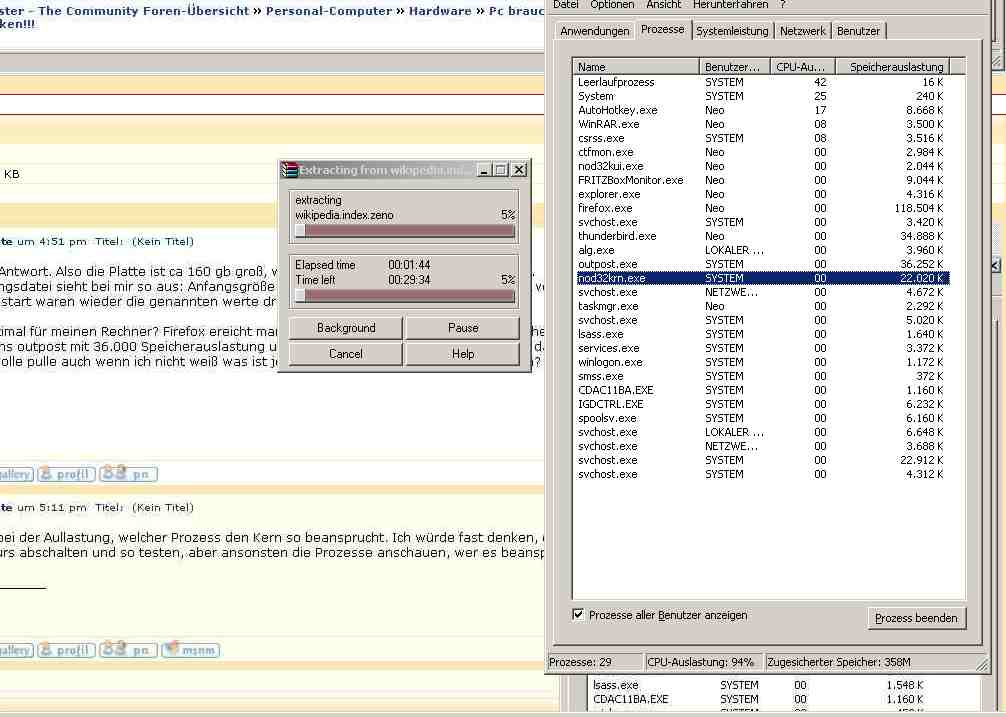This screenshot has height=717, width=1006.
Task: Select firefox.exe in the process list
Action: (x=605, y=208)
